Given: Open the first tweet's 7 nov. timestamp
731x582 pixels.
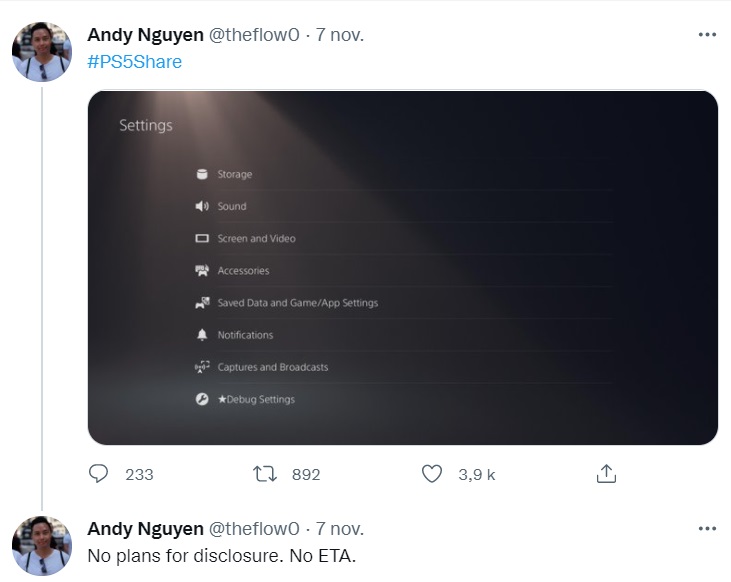Looking at the screenshot, I should click(340, 35).
